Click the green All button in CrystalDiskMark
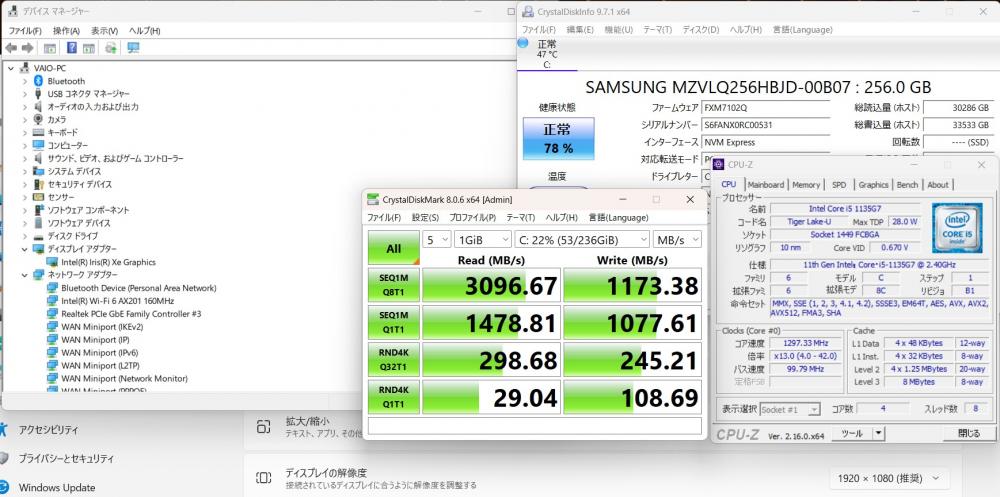This screenshot has width=1000, height=497. point(394,248)
